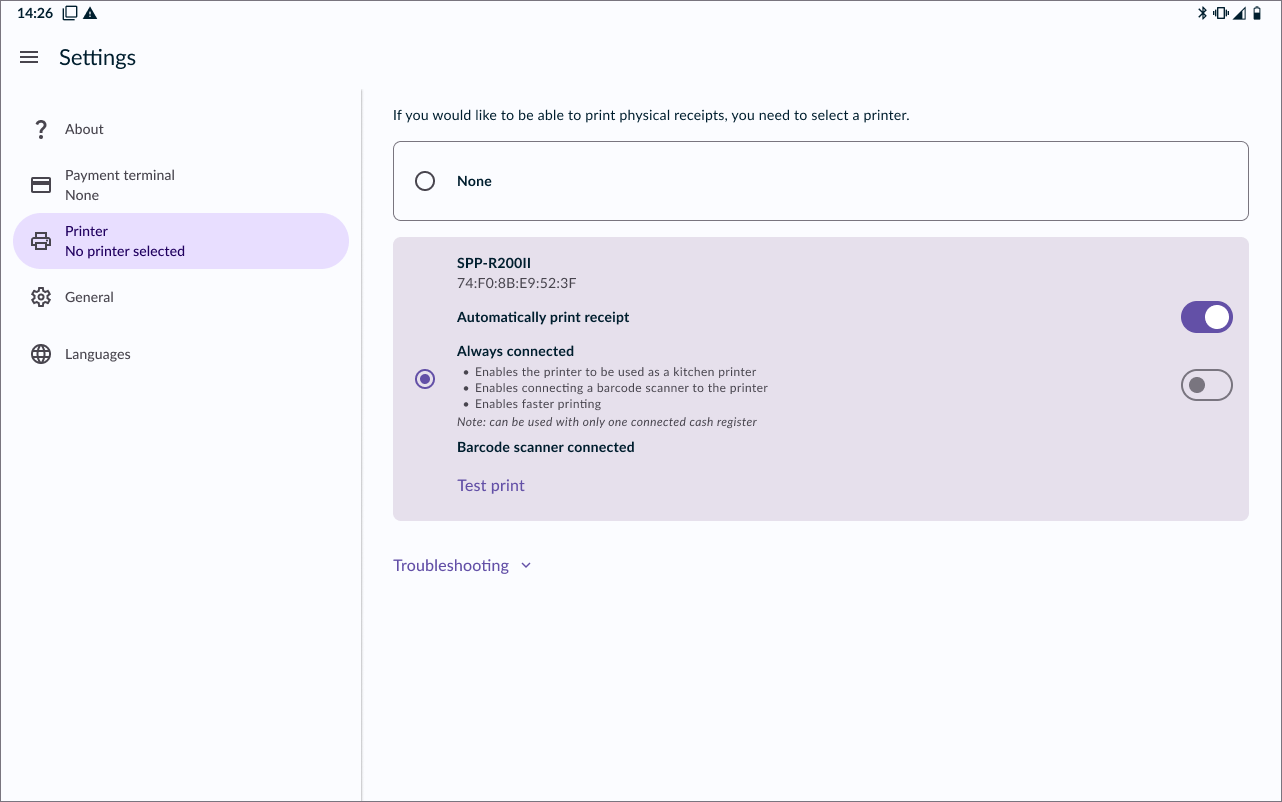Viewport: 1282px width, 802px height.
Task: Click the MAC address 74:F0:8B:E9:52:3F
Action: pyautogui.click(x=517, y=283)
